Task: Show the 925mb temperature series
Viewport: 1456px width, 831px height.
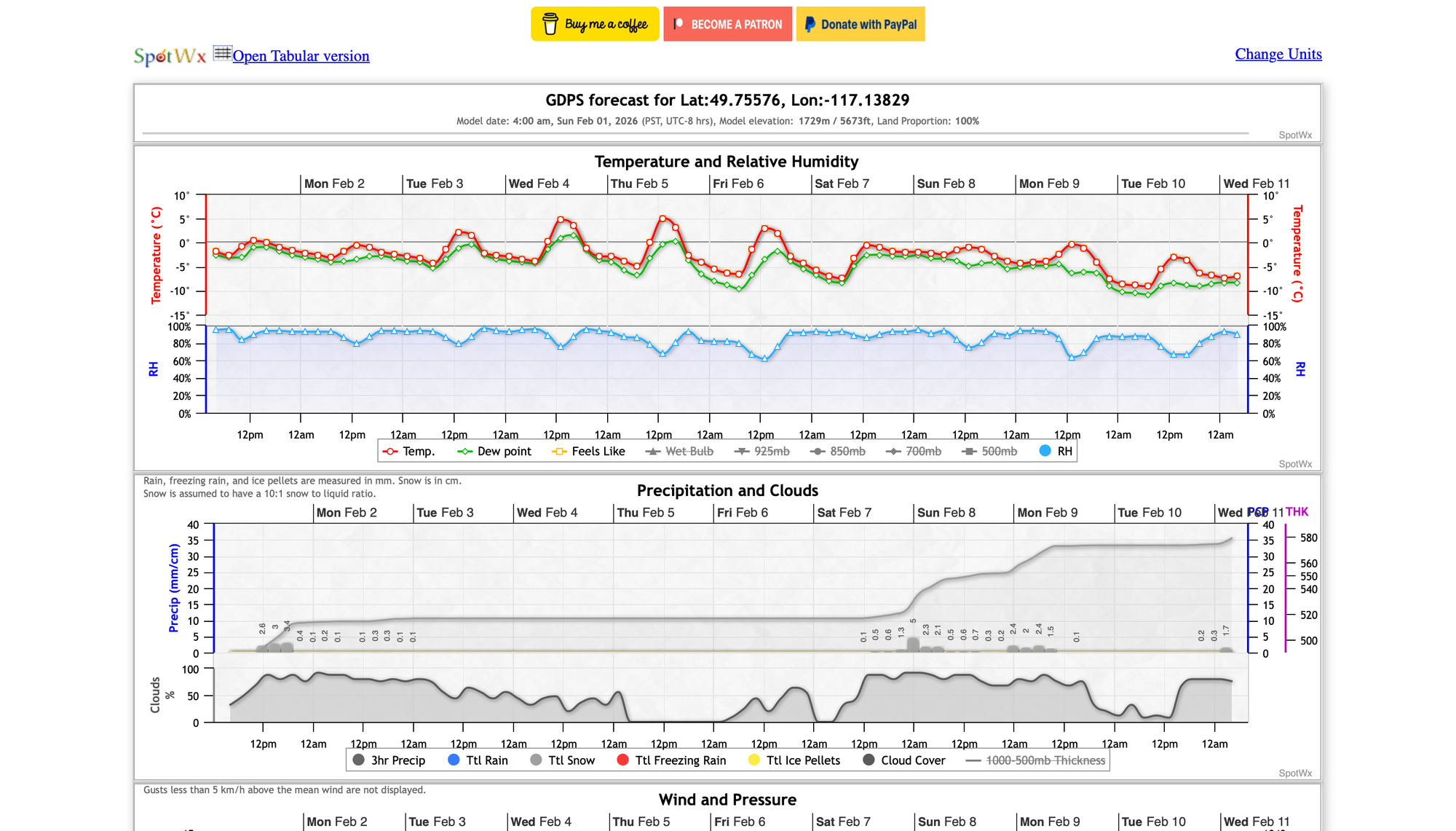Action: [762, 452]
